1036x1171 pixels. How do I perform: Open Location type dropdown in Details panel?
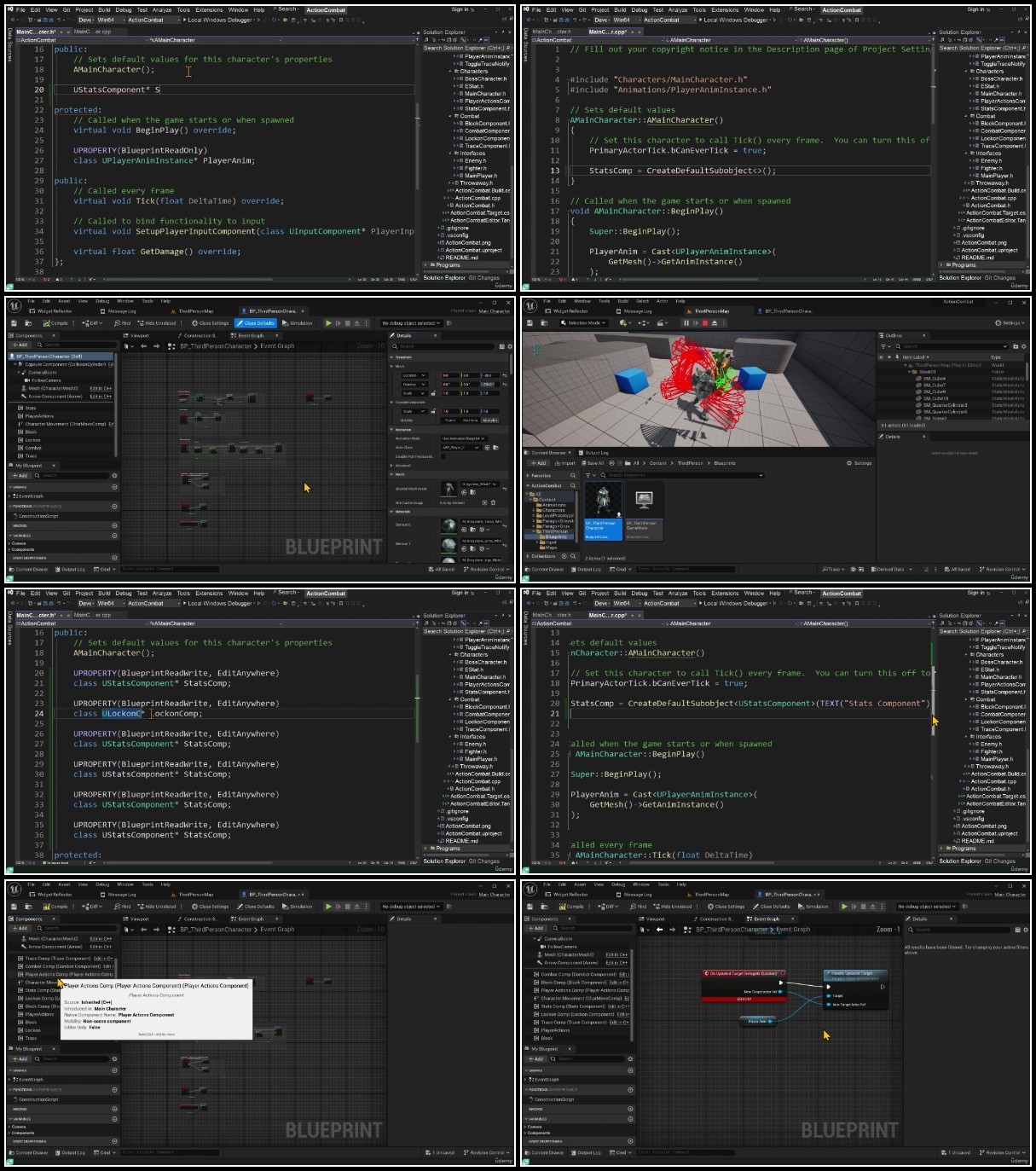(414, 375)
